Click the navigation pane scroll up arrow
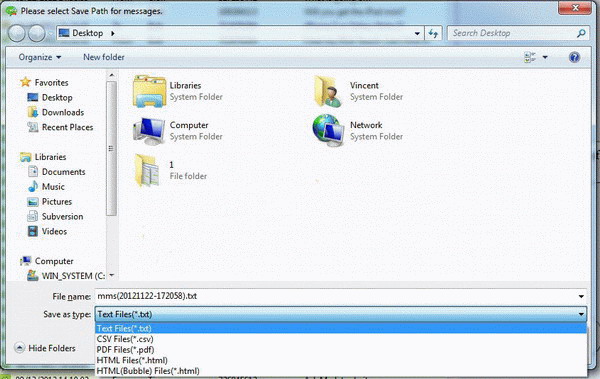 (x=111, y=75)
